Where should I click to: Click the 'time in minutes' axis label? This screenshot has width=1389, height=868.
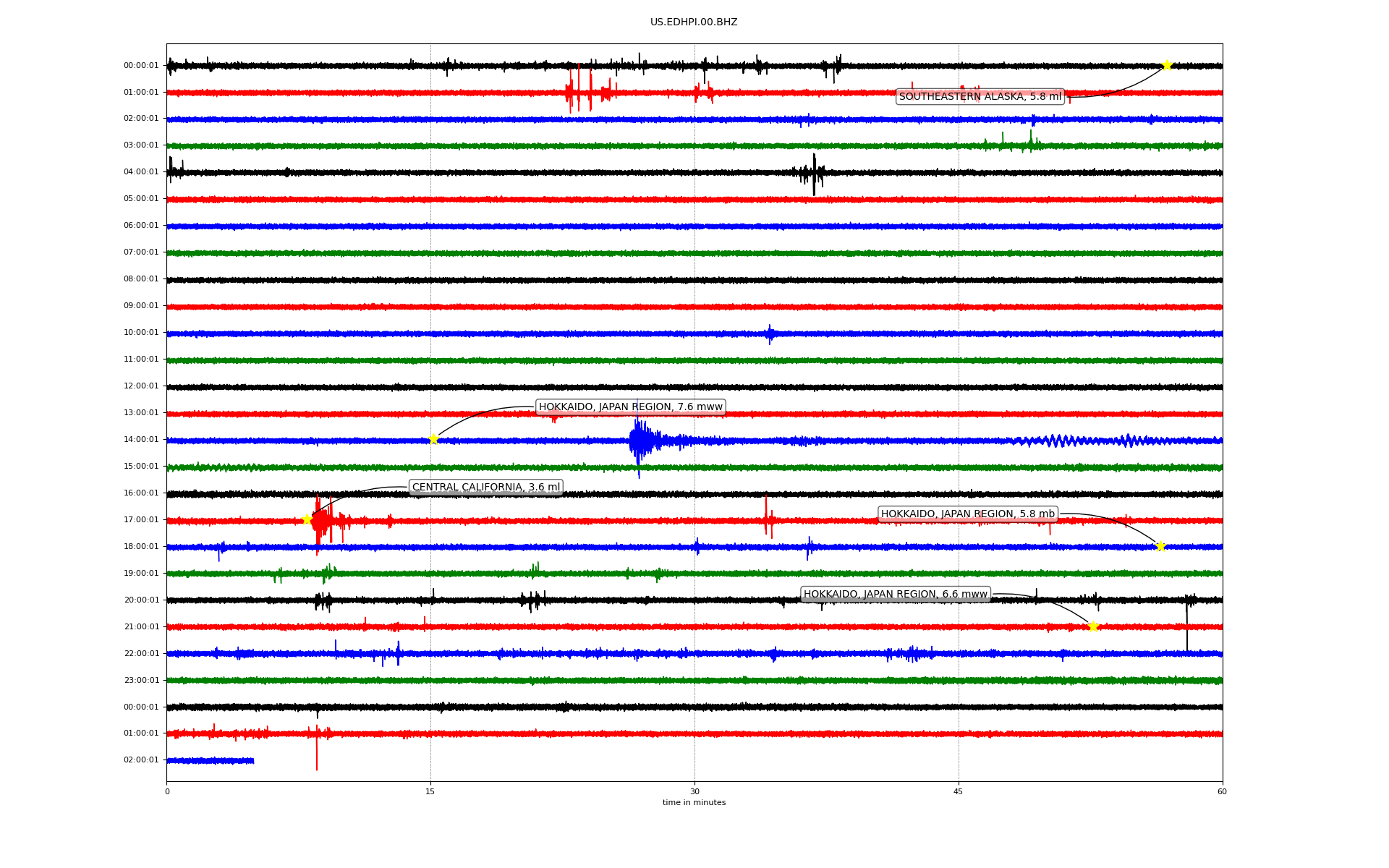694,802
